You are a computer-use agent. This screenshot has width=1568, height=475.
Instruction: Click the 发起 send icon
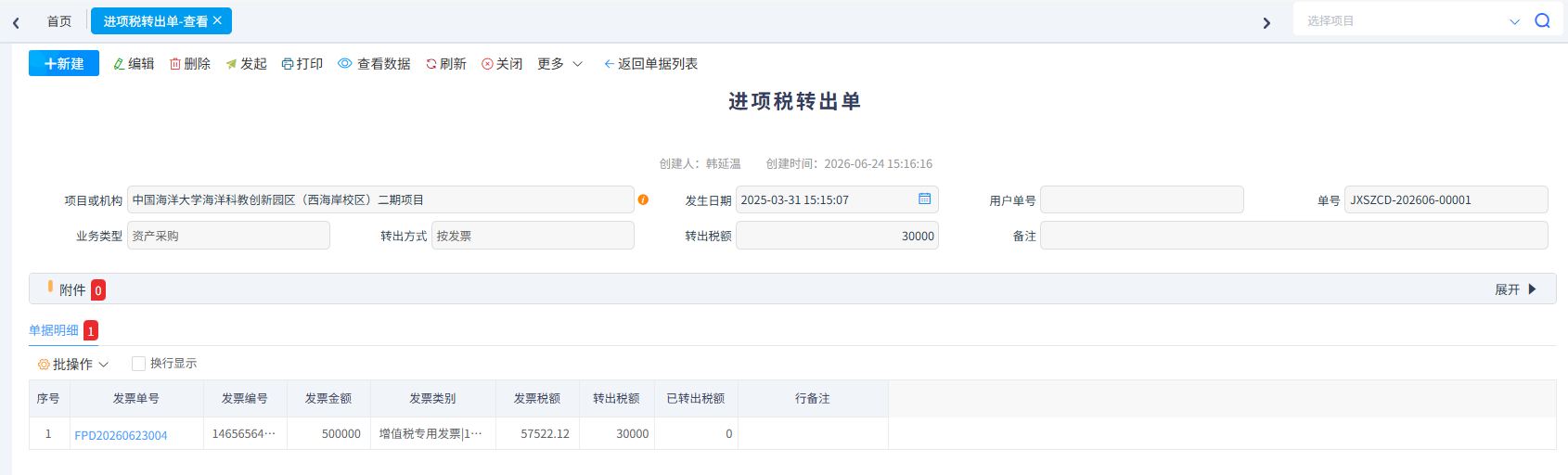coord(231,64)
